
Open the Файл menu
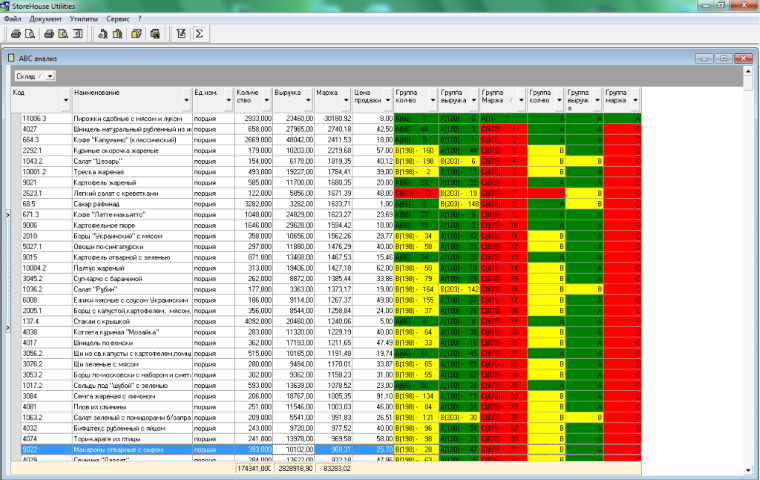[12, 18]
